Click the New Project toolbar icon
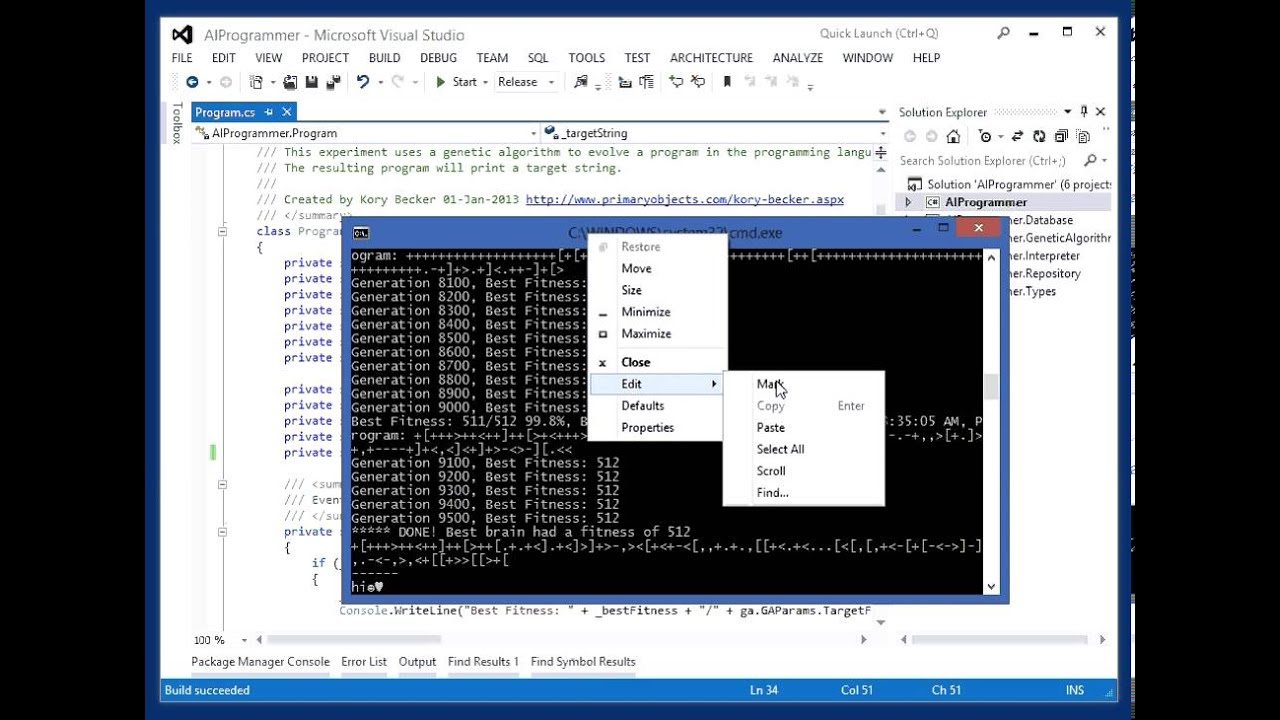Viewport: 1280px width, 720px height. point(256,82)
